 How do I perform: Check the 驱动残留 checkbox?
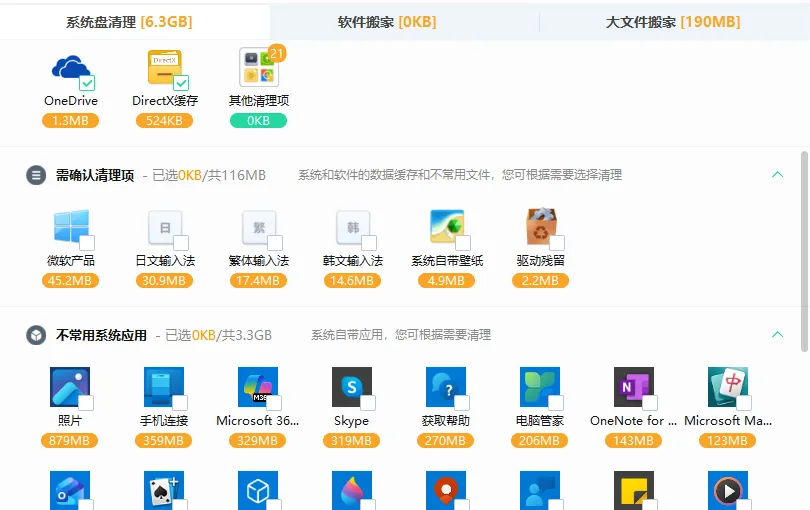(x=557, y=243)
